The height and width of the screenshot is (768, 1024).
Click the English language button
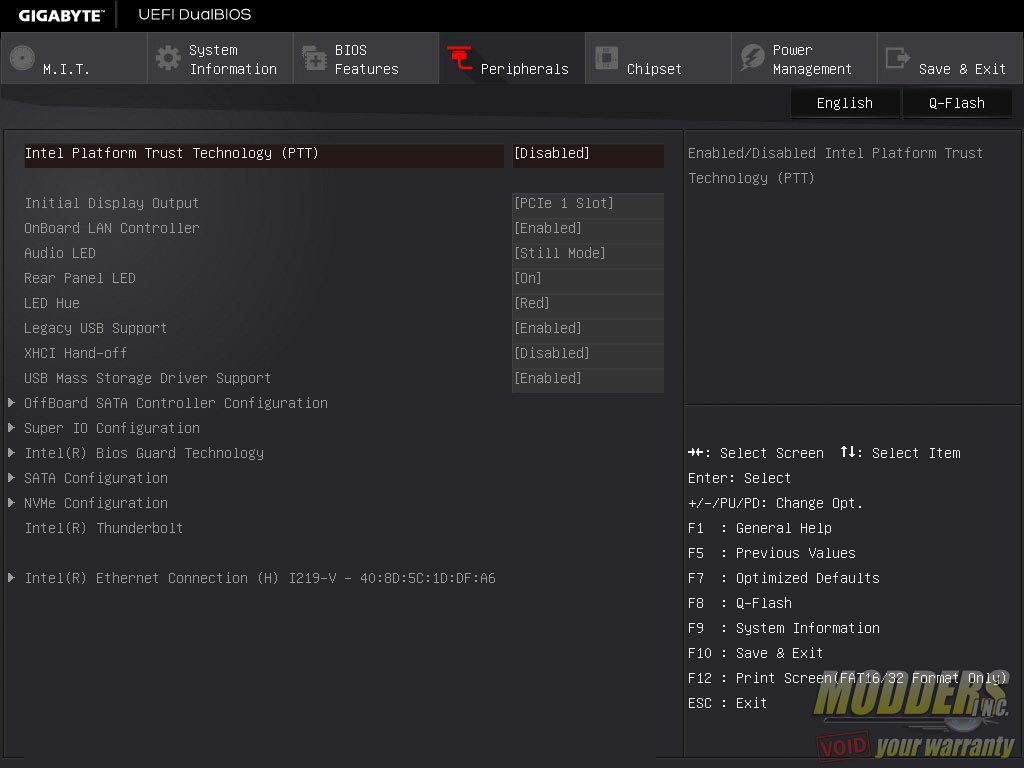(844, 103)
